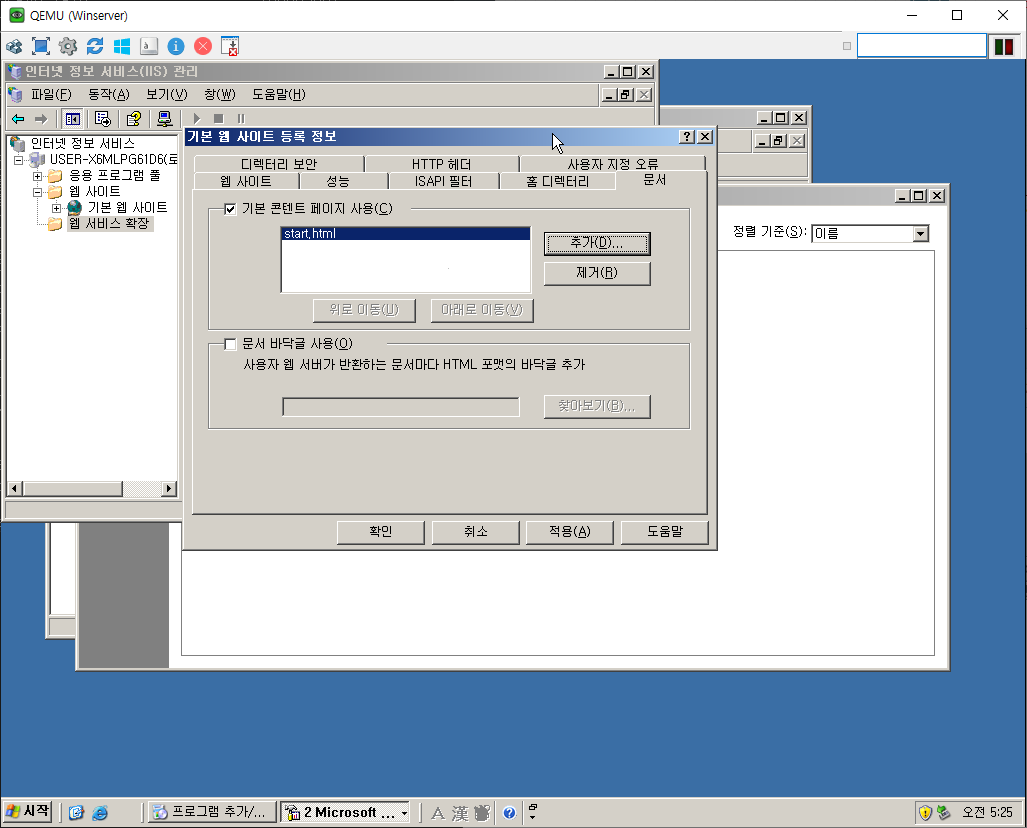Switch to the 디렉터리 보안 tab
The image size is (1027, 828).
coord(278,164)
